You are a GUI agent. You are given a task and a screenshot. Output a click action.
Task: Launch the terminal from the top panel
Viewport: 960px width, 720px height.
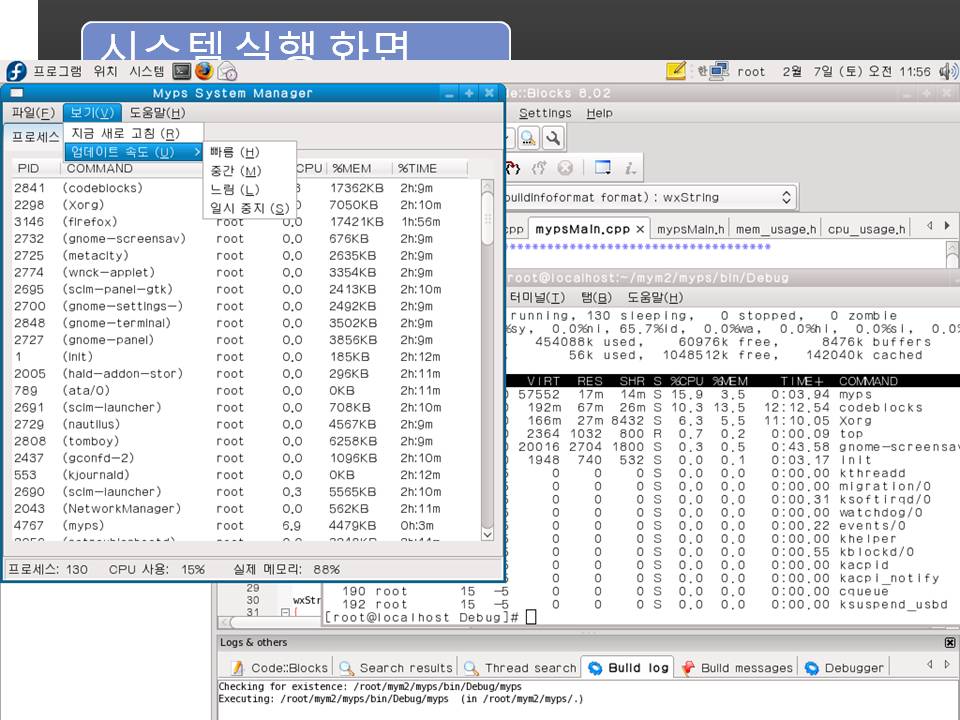click(182, 72)
